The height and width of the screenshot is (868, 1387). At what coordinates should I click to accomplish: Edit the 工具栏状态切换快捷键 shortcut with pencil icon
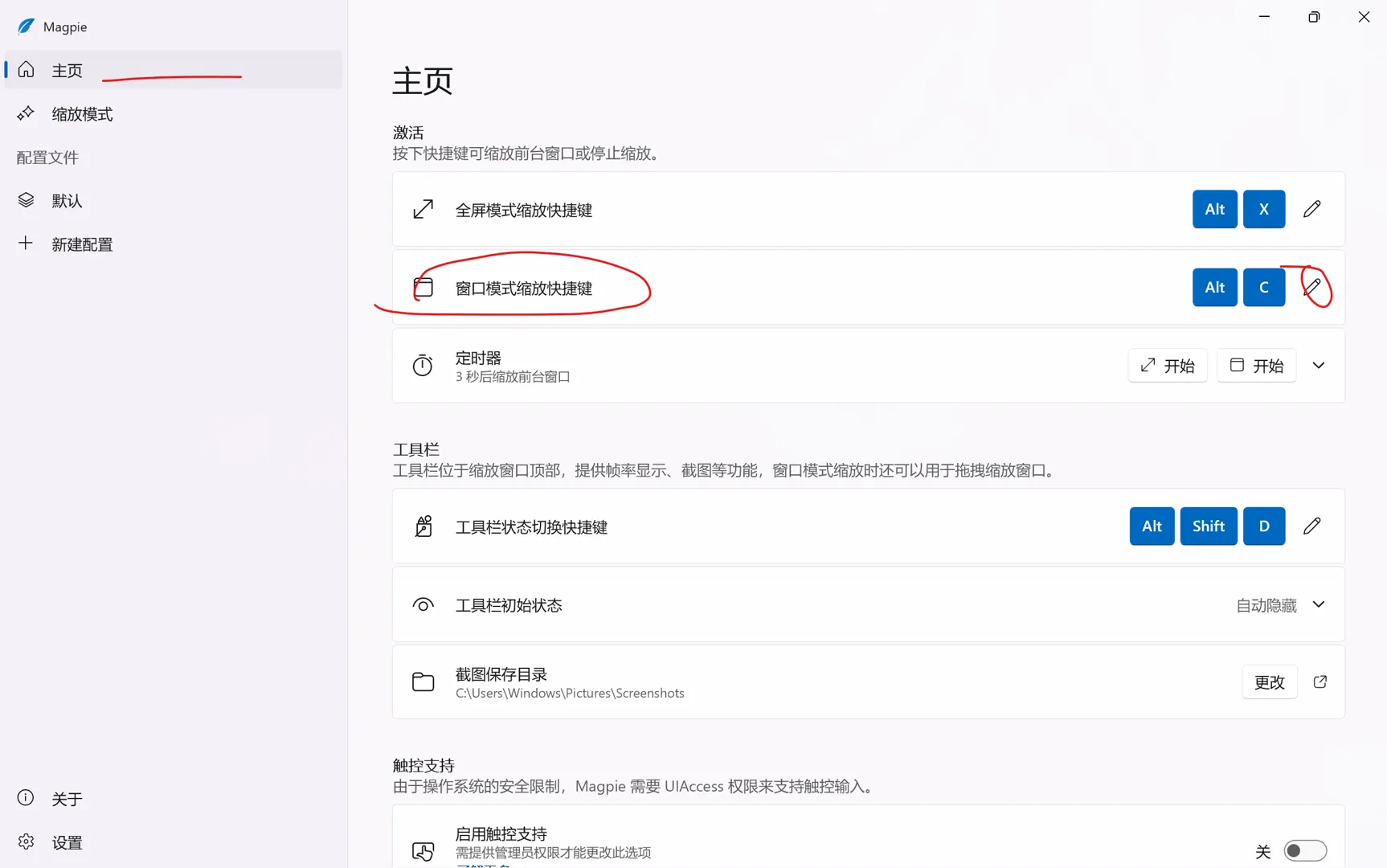click(x=1311, y=526)
